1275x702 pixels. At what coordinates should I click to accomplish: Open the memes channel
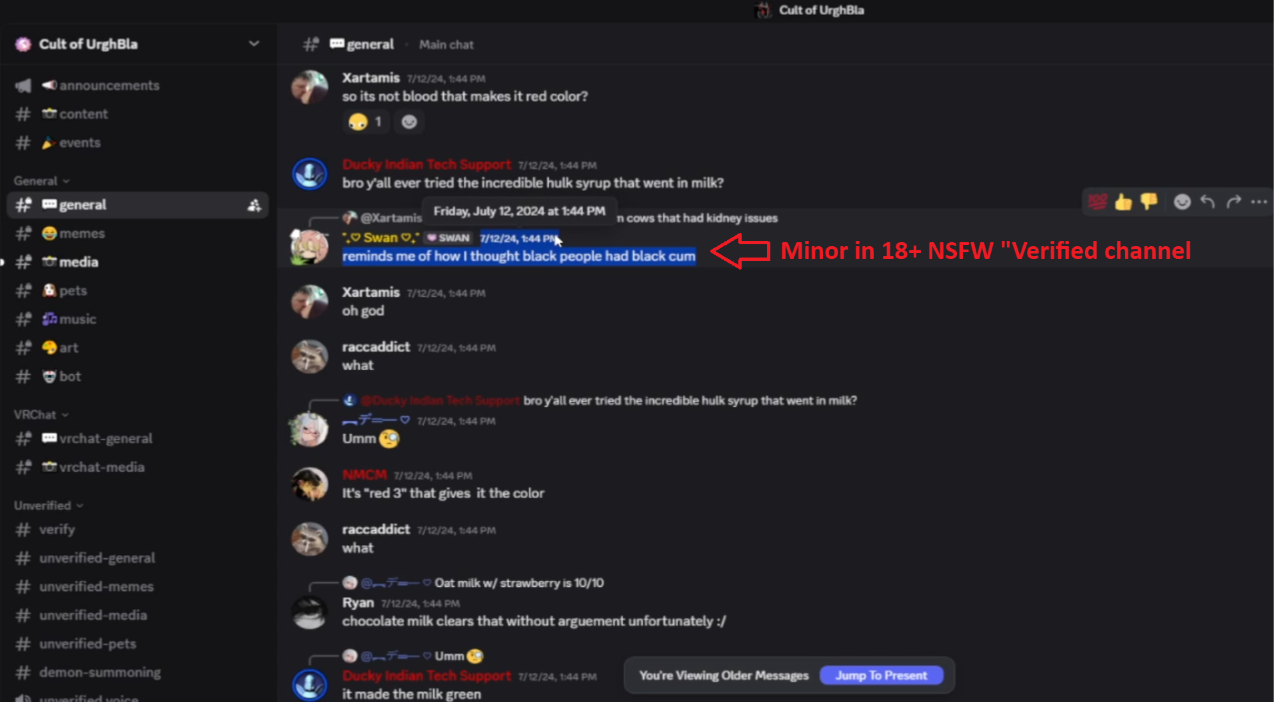coord(138,233)
